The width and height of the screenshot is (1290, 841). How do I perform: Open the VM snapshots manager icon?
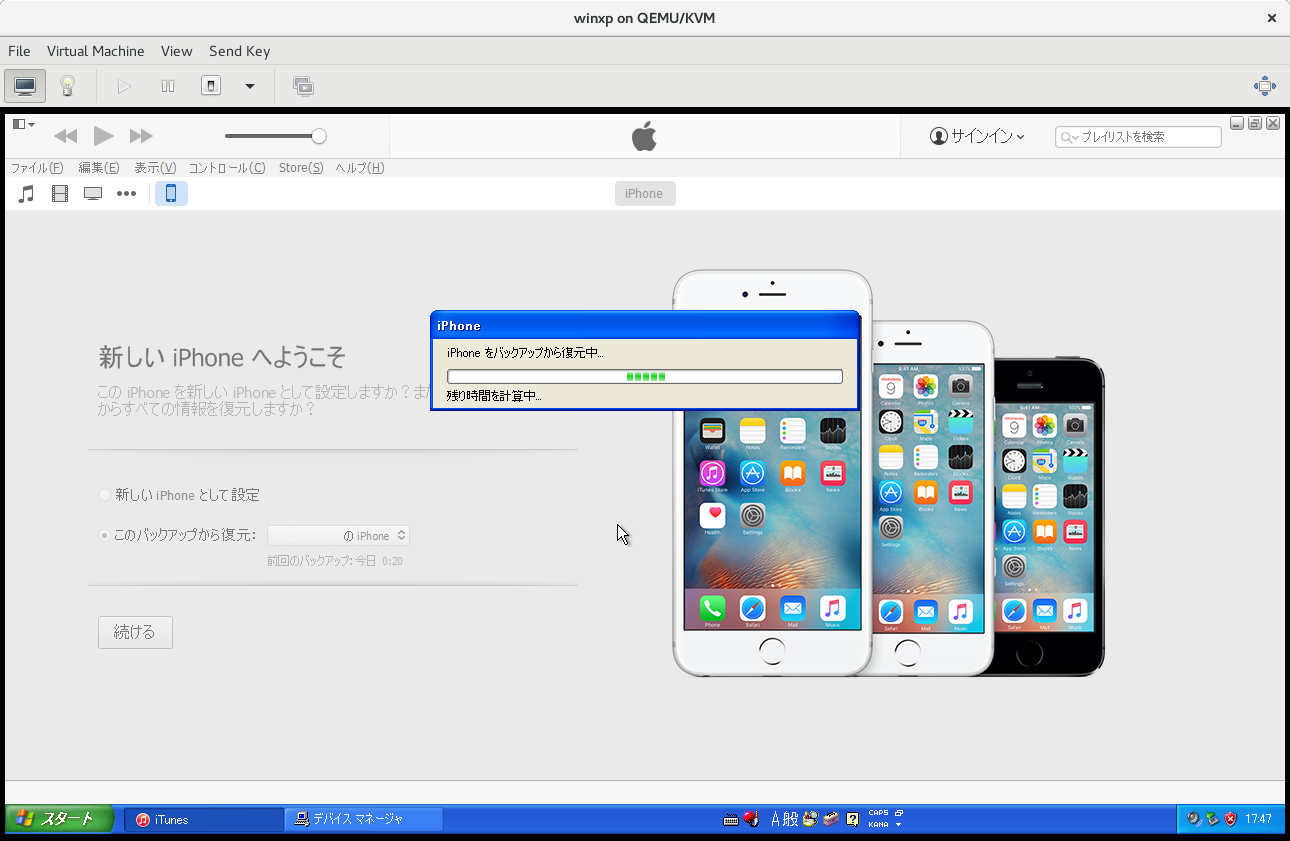304,86
